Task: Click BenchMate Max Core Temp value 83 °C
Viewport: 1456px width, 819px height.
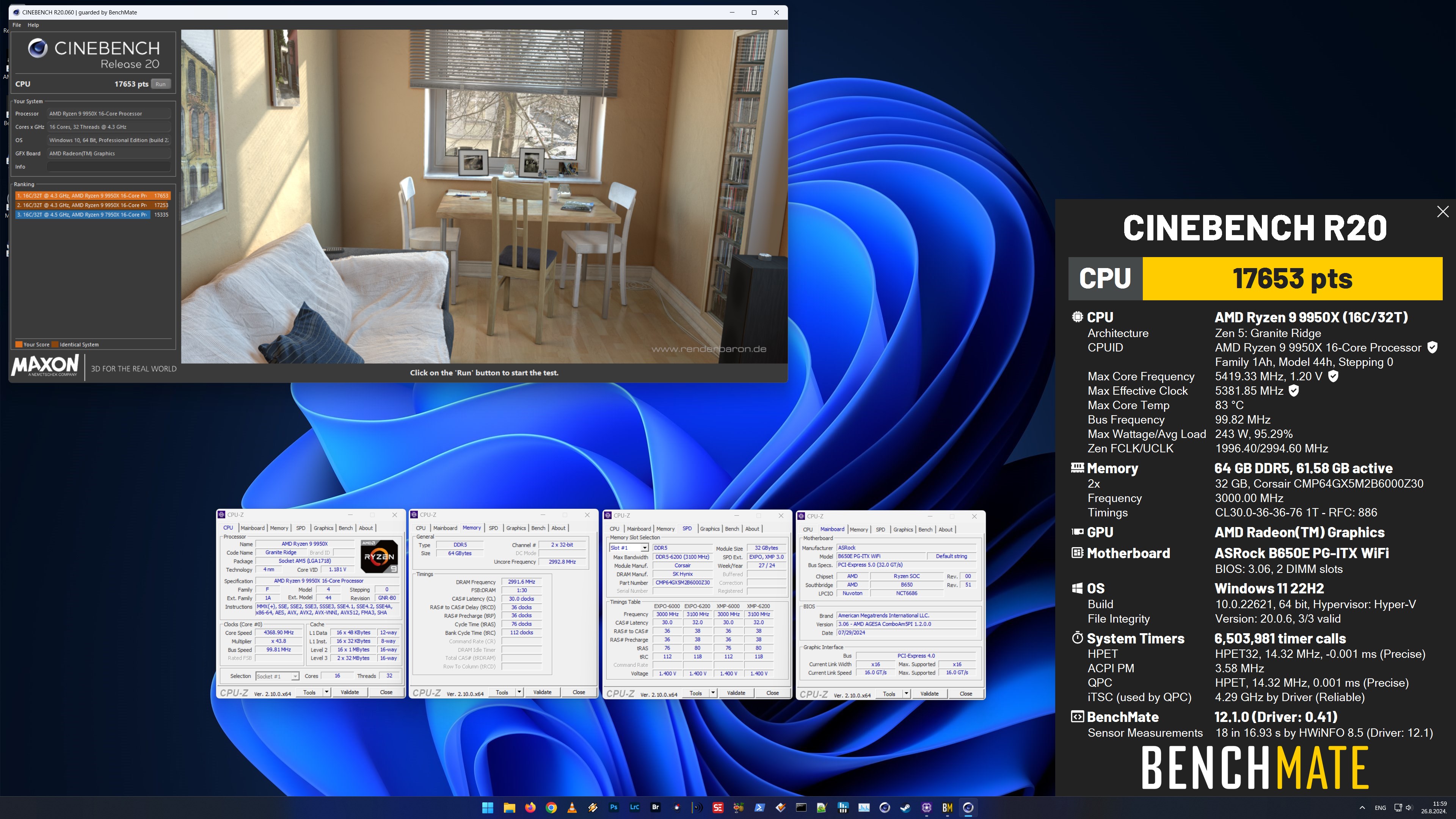Action: click(1229, 405)
